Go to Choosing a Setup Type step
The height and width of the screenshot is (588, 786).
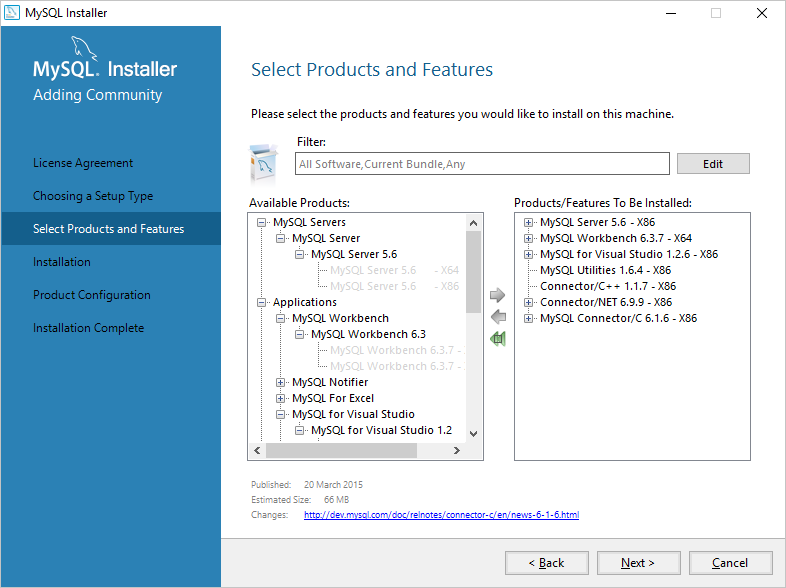[x=93, y=196]
